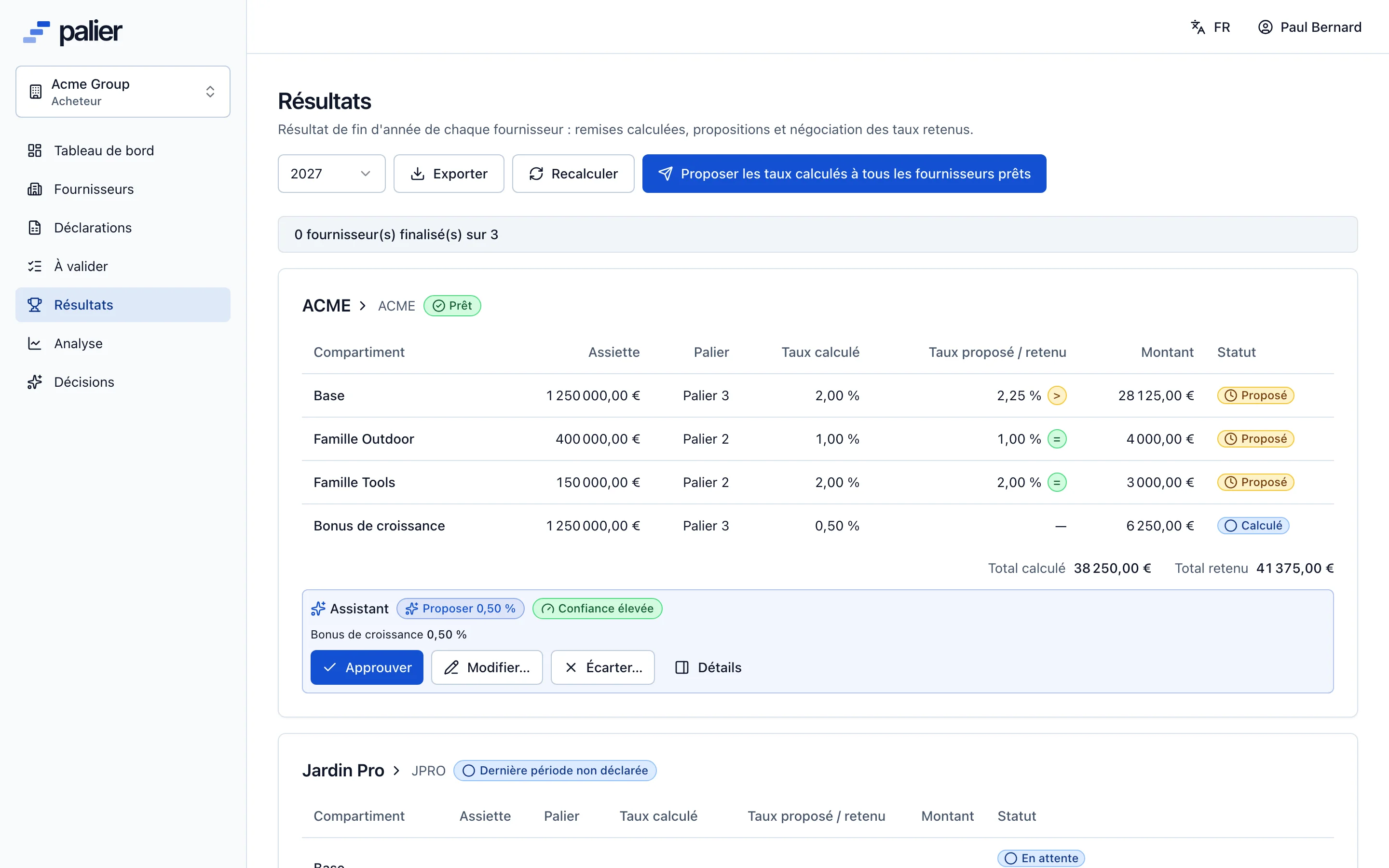Click the Confiance élevée badge
1389x868 pixels.
coord(598,609)
